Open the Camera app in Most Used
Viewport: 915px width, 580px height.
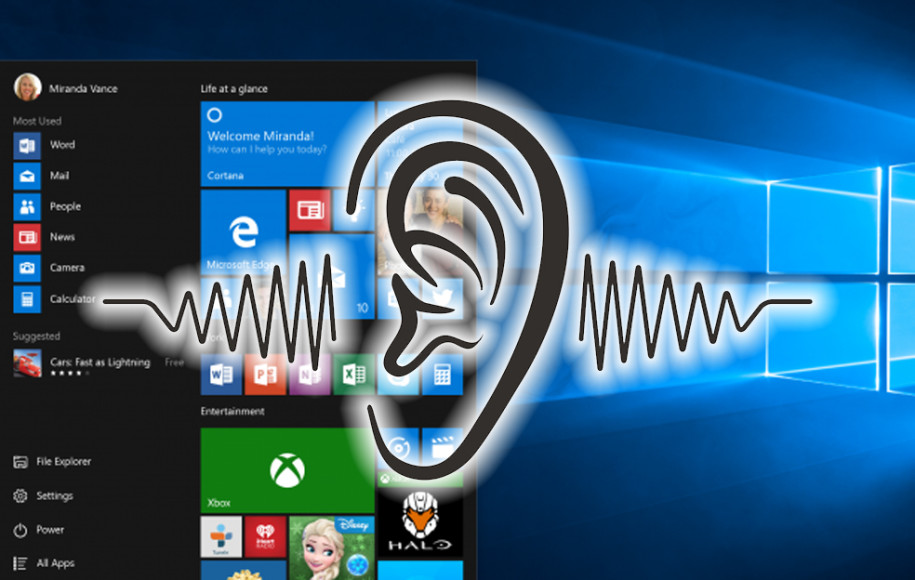(x=49, y=268)
